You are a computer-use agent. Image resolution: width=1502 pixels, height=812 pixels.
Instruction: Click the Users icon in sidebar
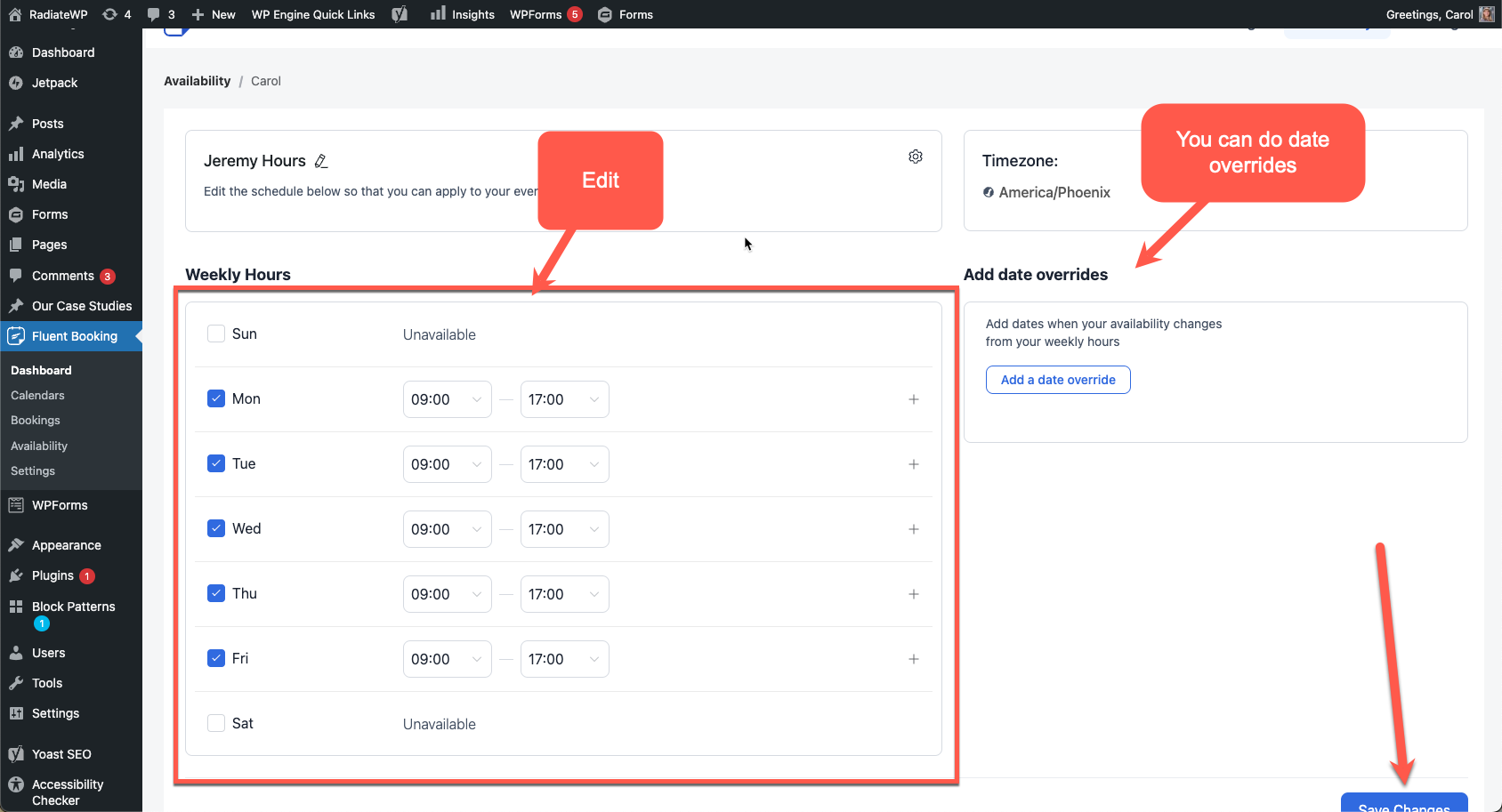tap(16, 653)
